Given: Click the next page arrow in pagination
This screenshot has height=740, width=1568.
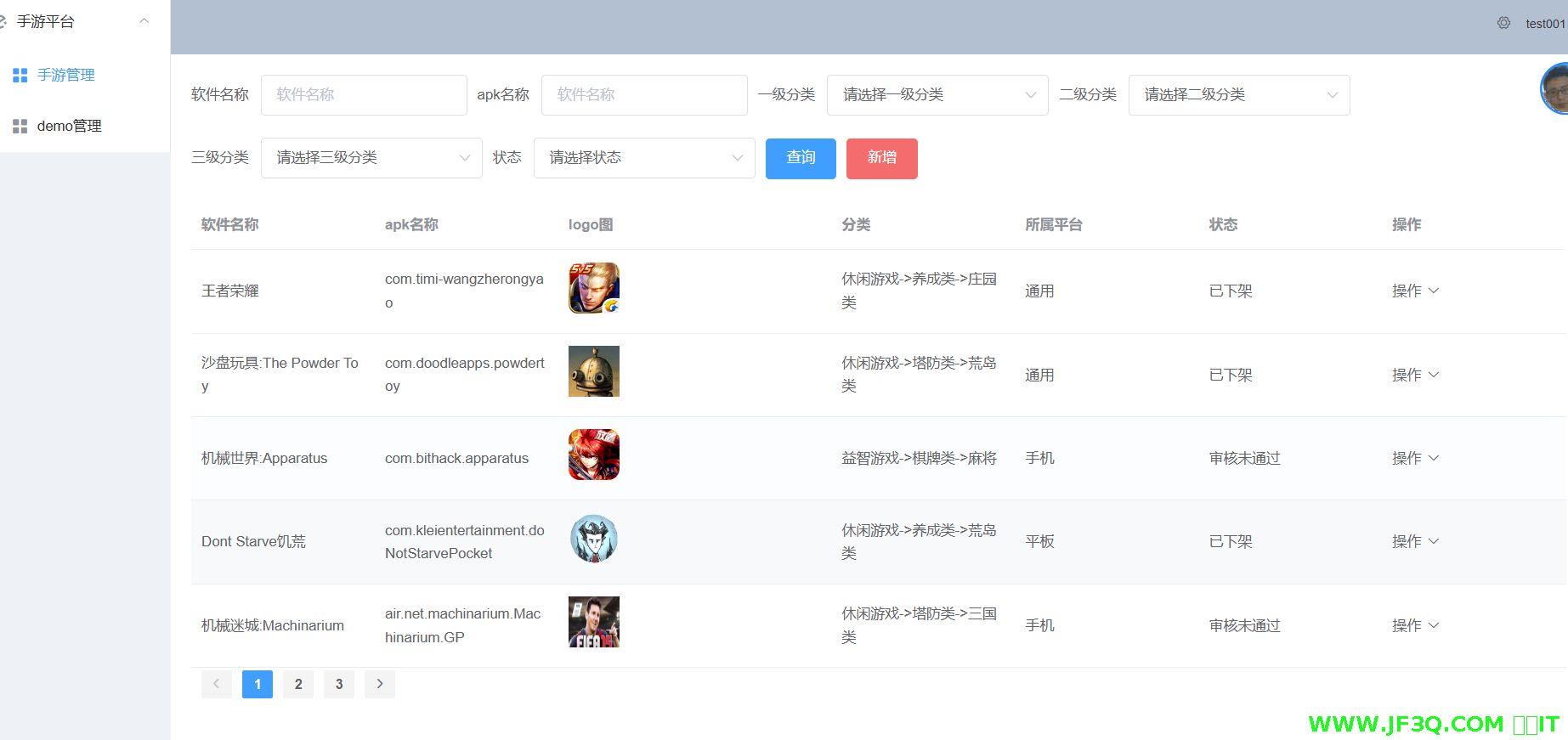Looking at the screenshot, I should [380, 684].
